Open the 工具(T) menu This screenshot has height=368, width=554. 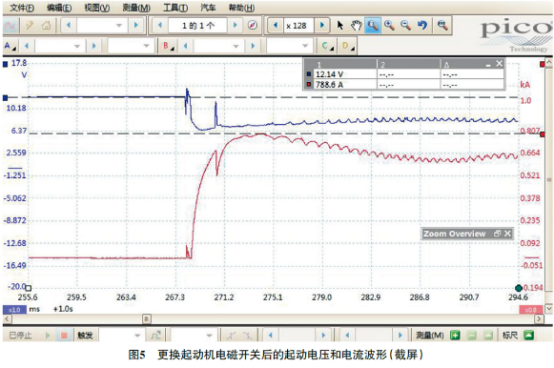click(x=175, y=8)
